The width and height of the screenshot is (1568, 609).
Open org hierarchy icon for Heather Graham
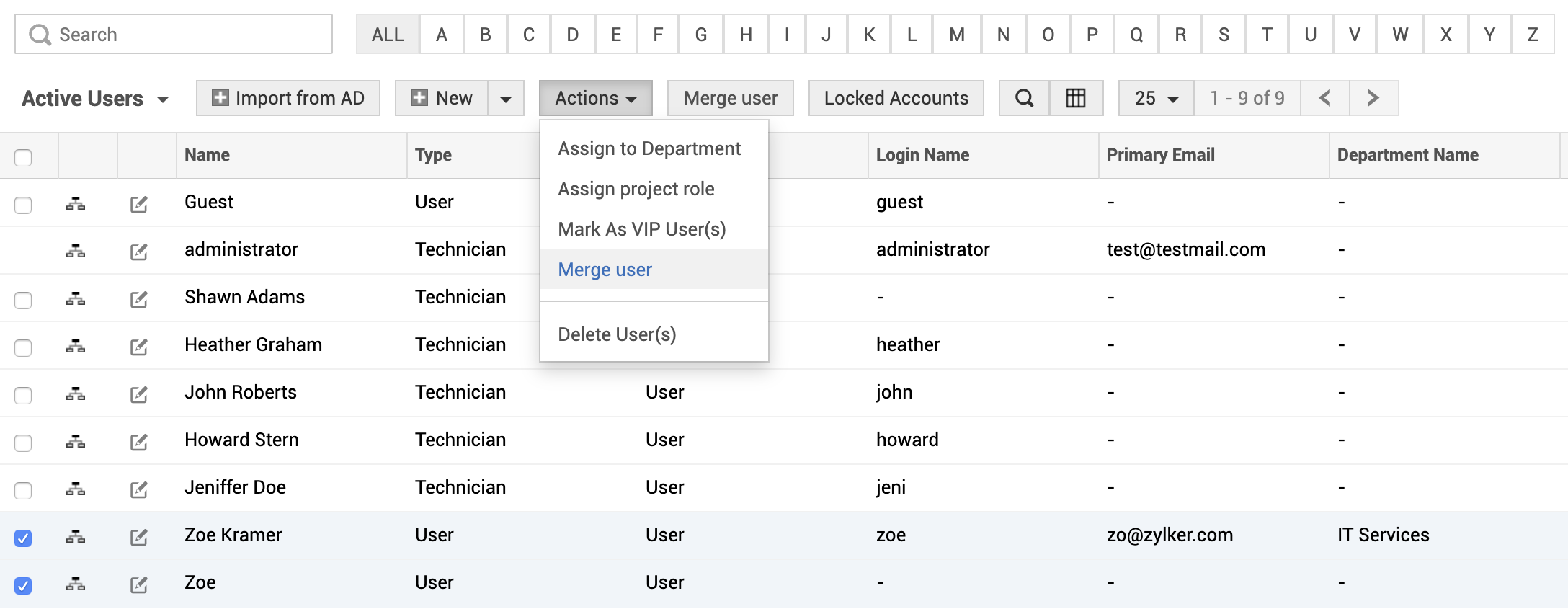pyautogui.click(x=76, y=347)
